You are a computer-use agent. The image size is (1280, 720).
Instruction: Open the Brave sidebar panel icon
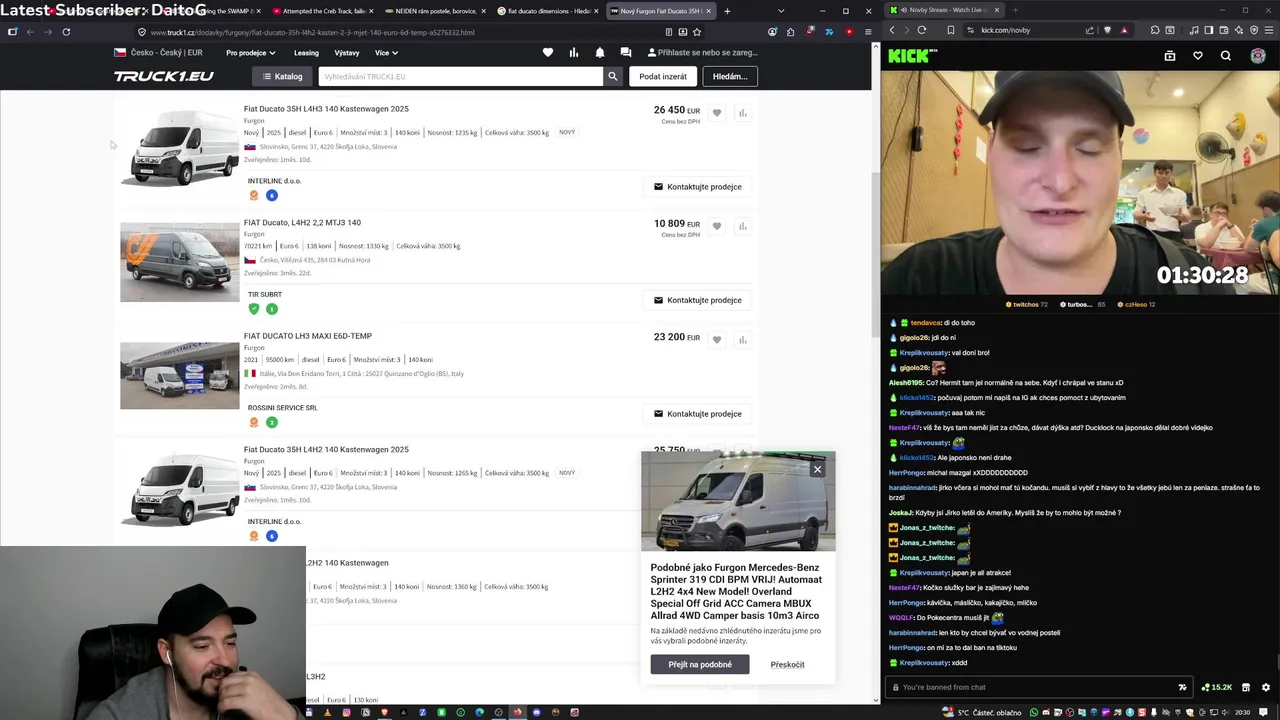(1209, 30)
